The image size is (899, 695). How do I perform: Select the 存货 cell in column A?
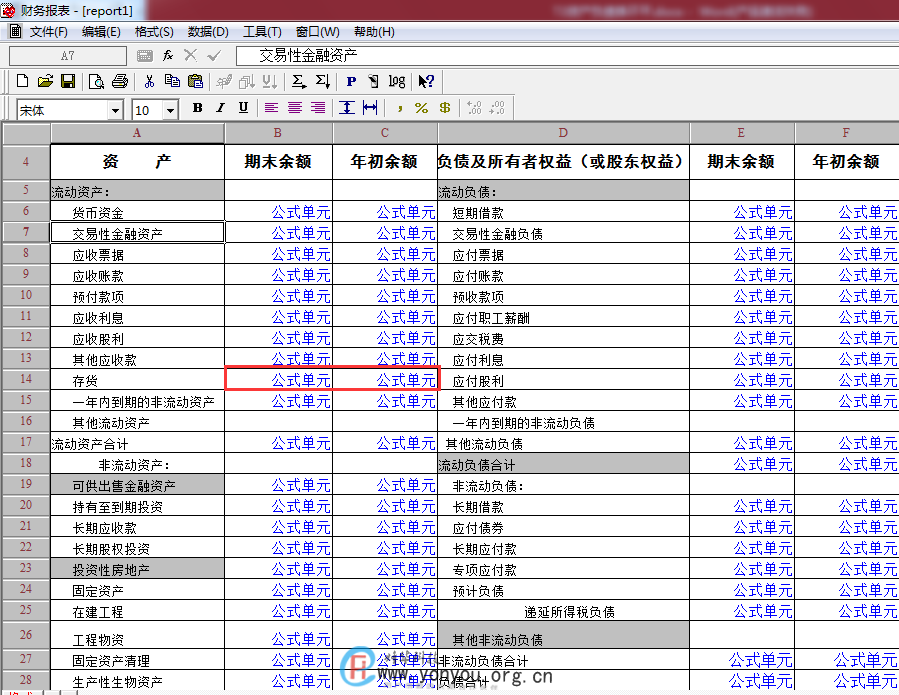click(x=137, y=380)
